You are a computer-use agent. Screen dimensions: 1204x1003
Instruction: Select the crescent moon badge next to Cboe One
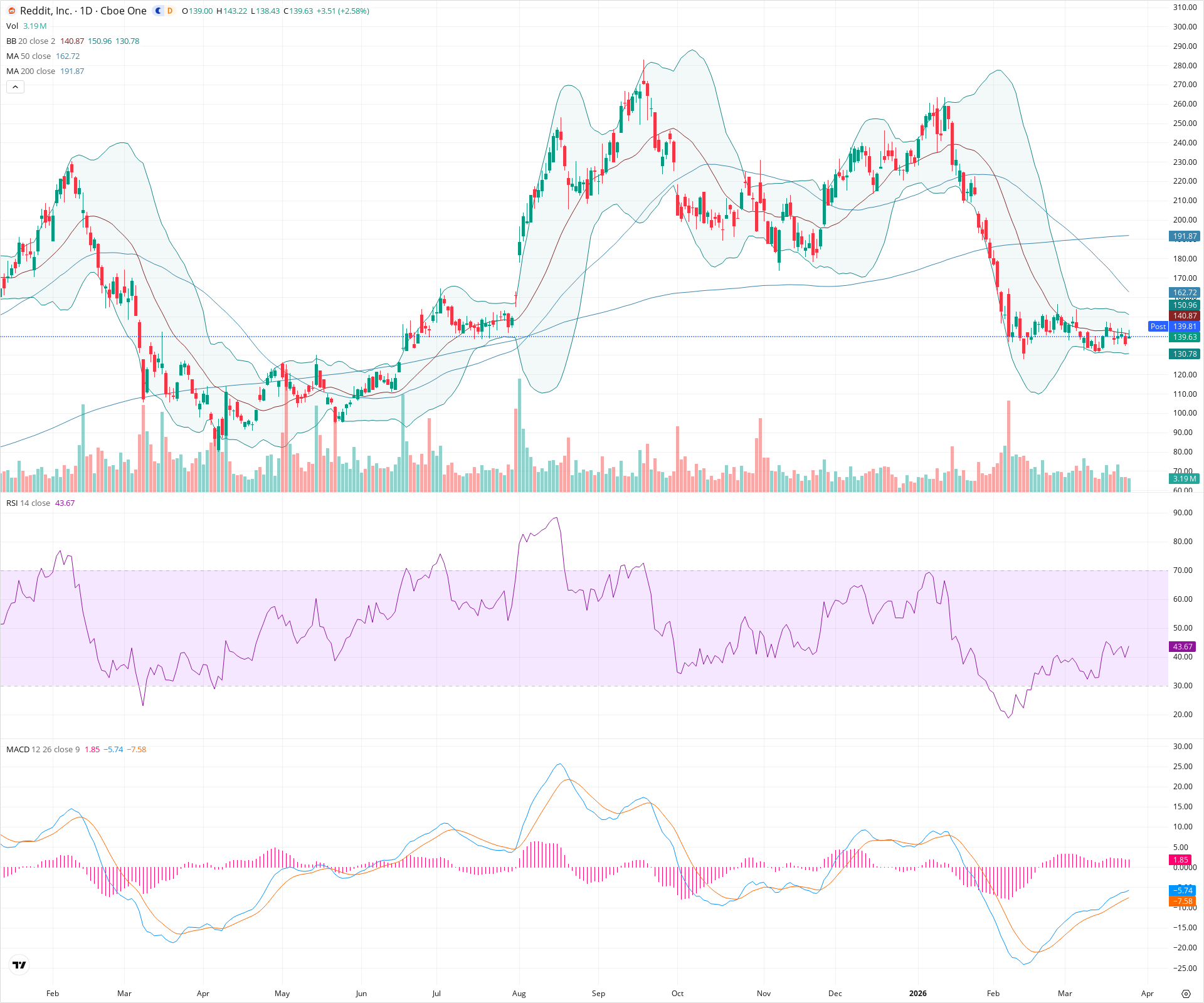[x=158, y=11]
